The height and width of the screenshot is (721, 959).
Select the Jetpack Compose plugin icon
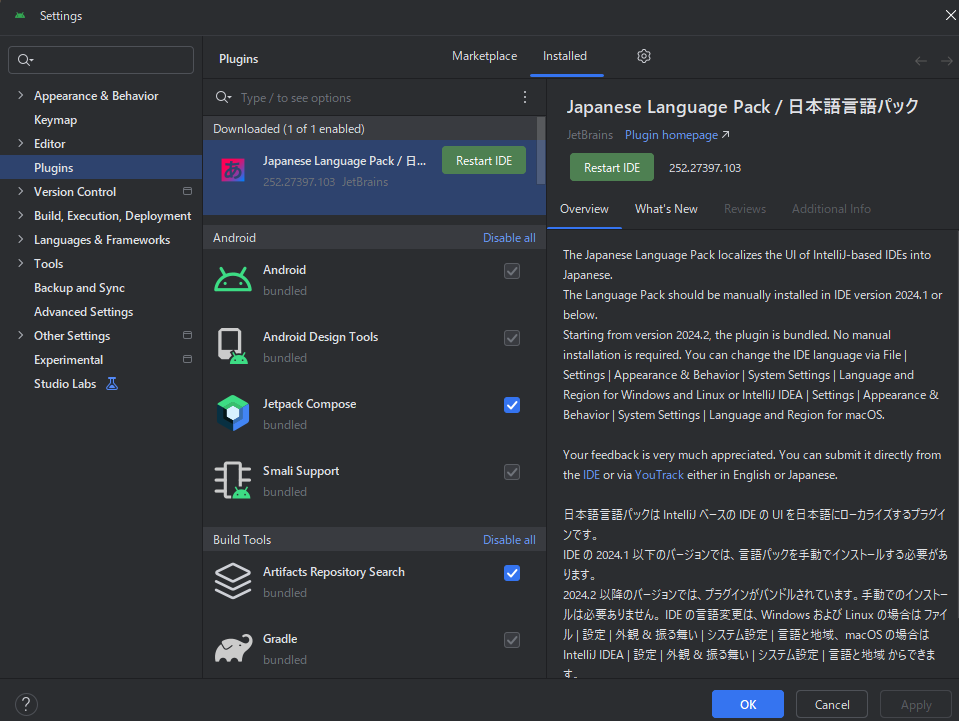click(233, 413)
